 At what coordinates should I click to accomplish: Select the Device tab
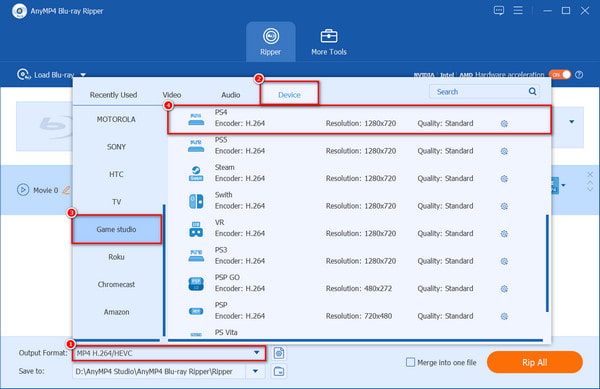289,95
